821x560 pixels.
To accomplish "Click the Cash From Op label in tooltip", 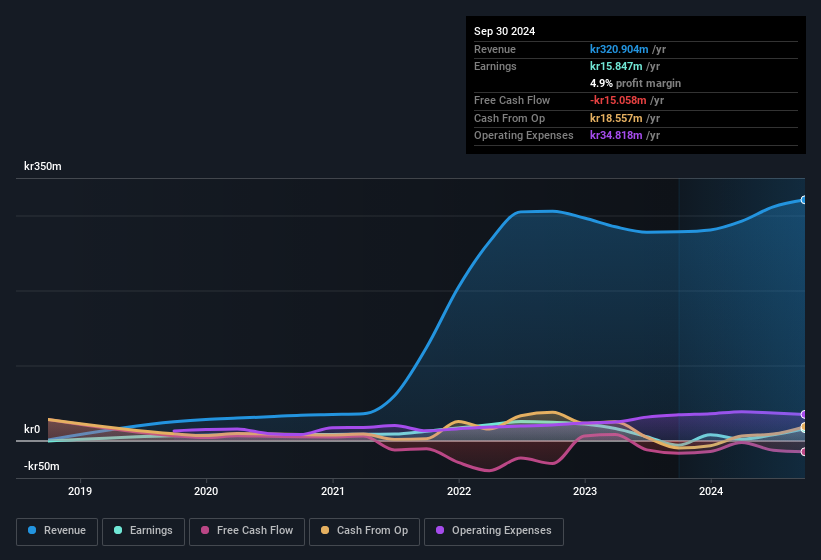I will pyautogui.click(x=509, y=118).
